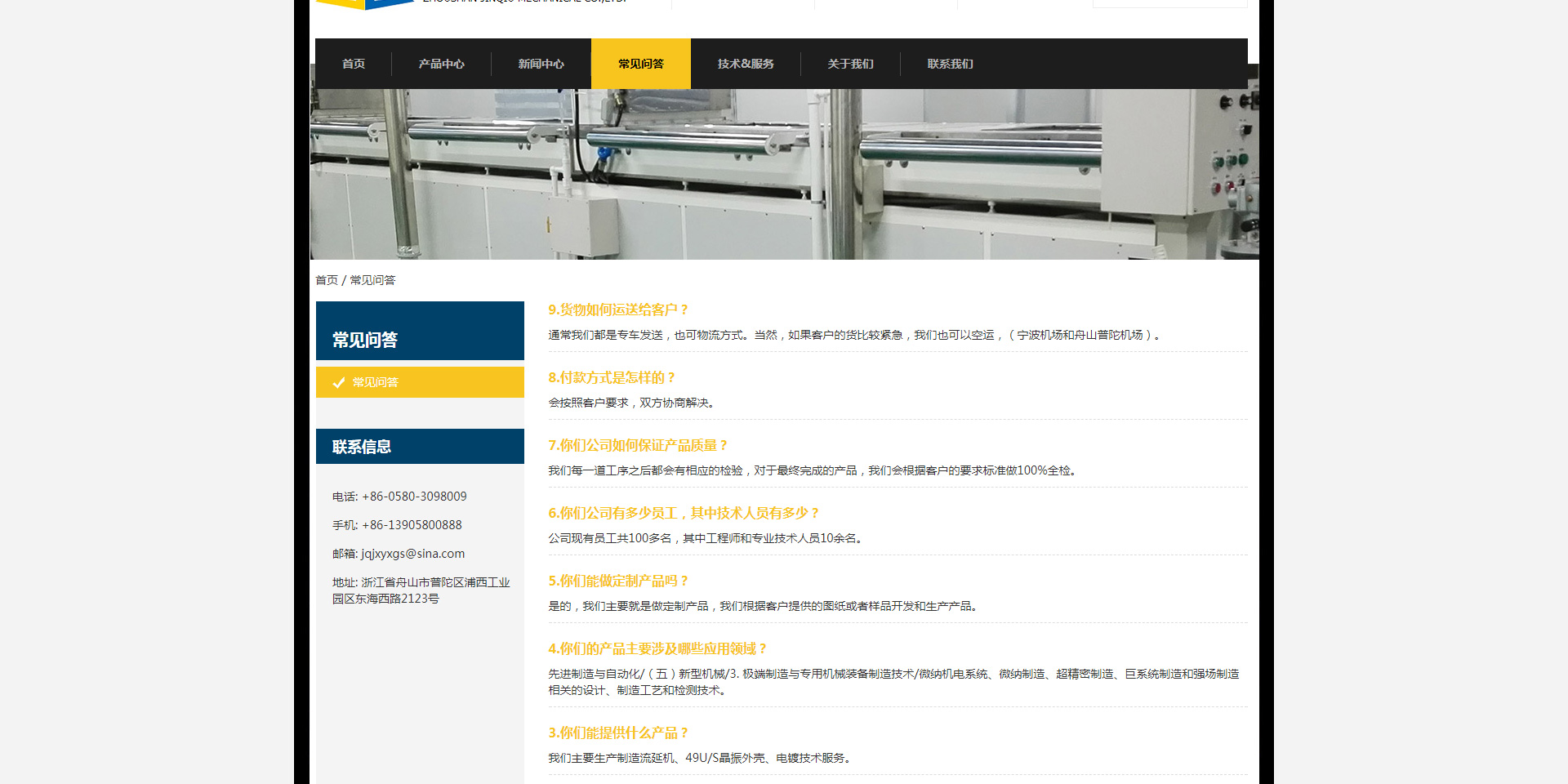Open question 7.你们公司如何保证产品质量？

coord(638,446)
